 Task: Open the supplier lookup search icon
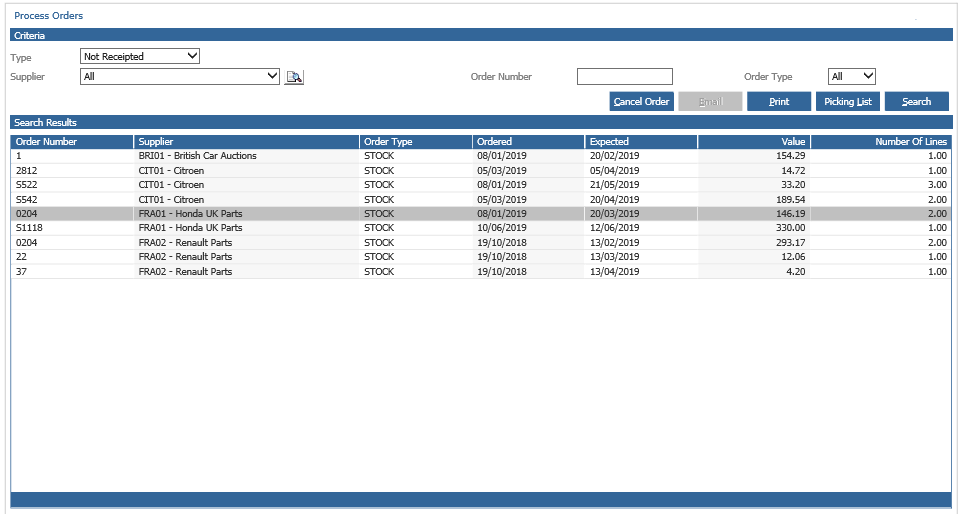[294, 77]
